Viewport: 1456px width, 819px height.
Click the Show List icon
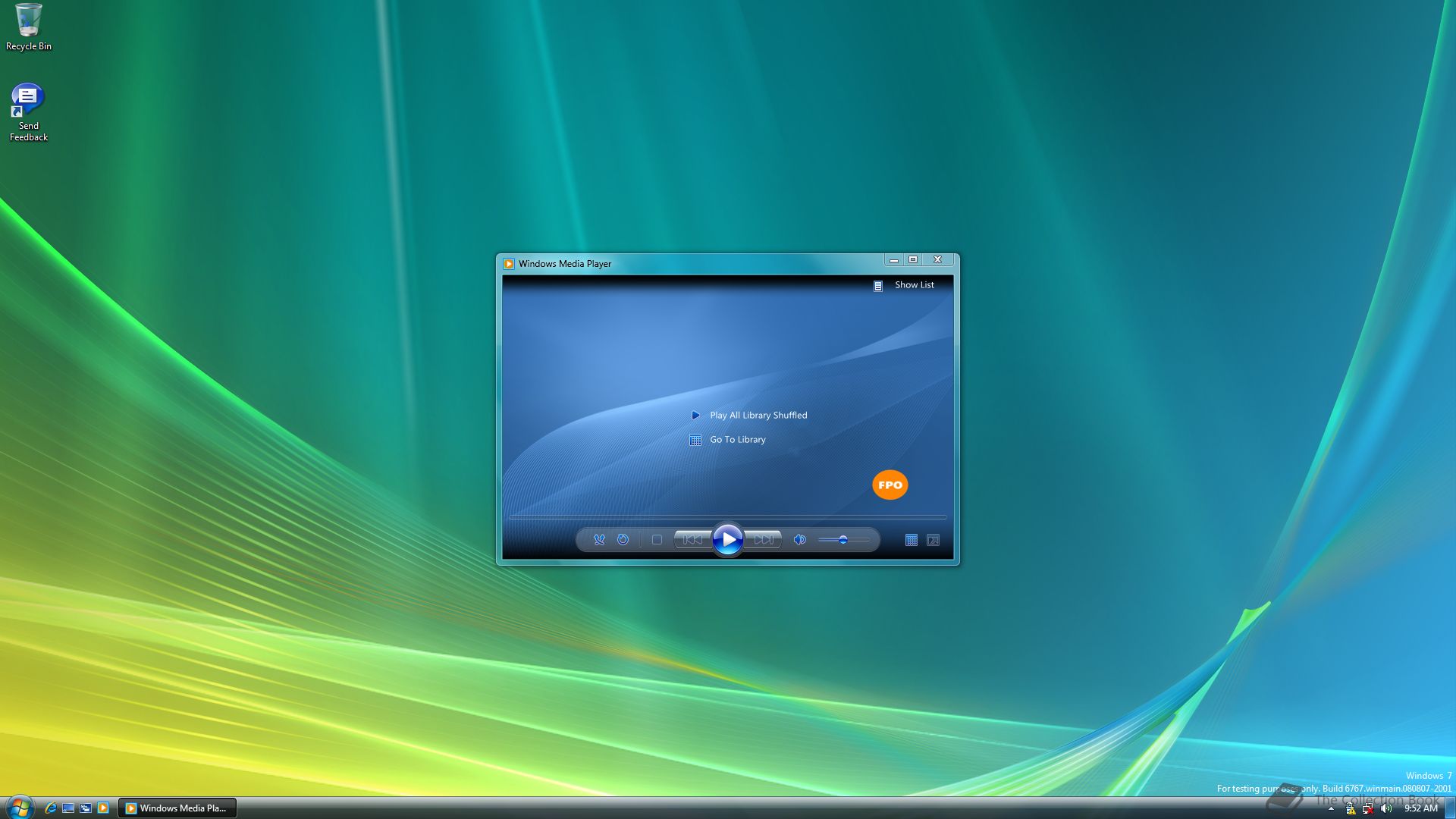click(878, 286)
